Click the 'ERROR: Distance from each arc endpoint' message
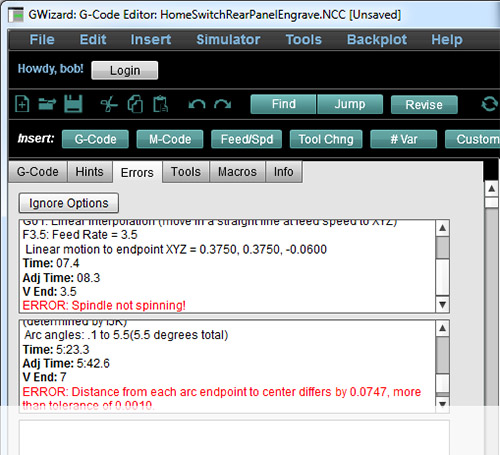The width and height of the screenshot is (500, 455). [222, 398]
